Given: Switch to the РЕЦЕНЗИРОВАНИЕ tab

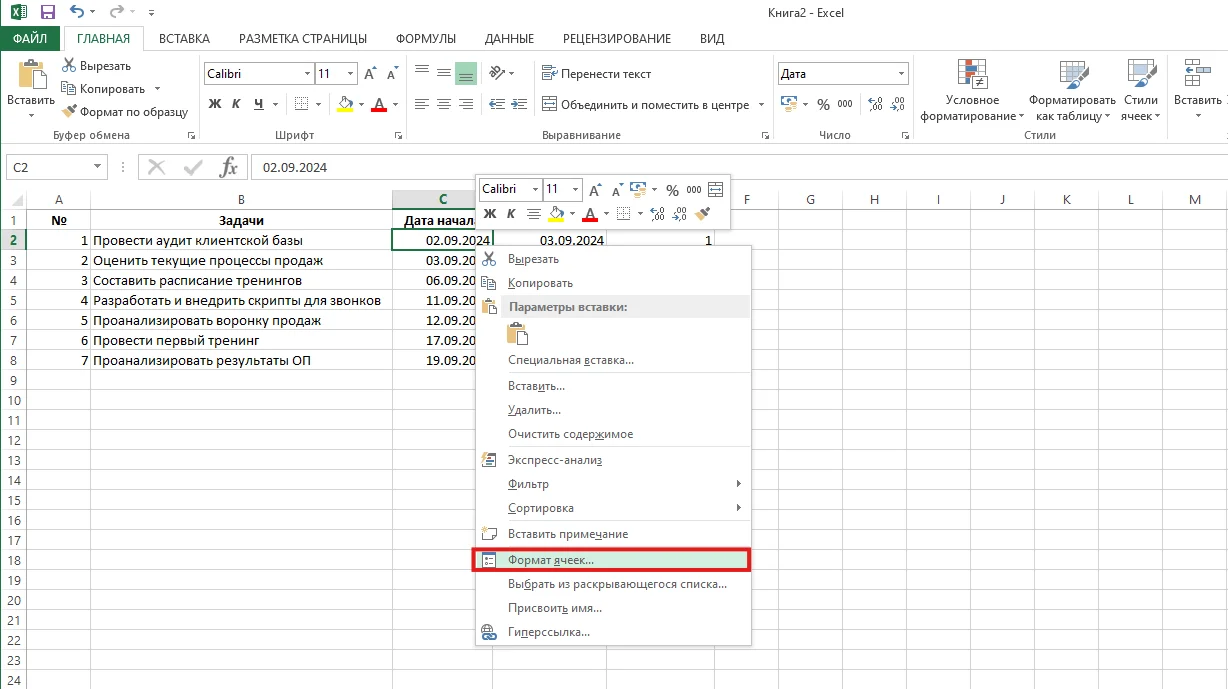Looking at the screenshot, I should [616, 39].
